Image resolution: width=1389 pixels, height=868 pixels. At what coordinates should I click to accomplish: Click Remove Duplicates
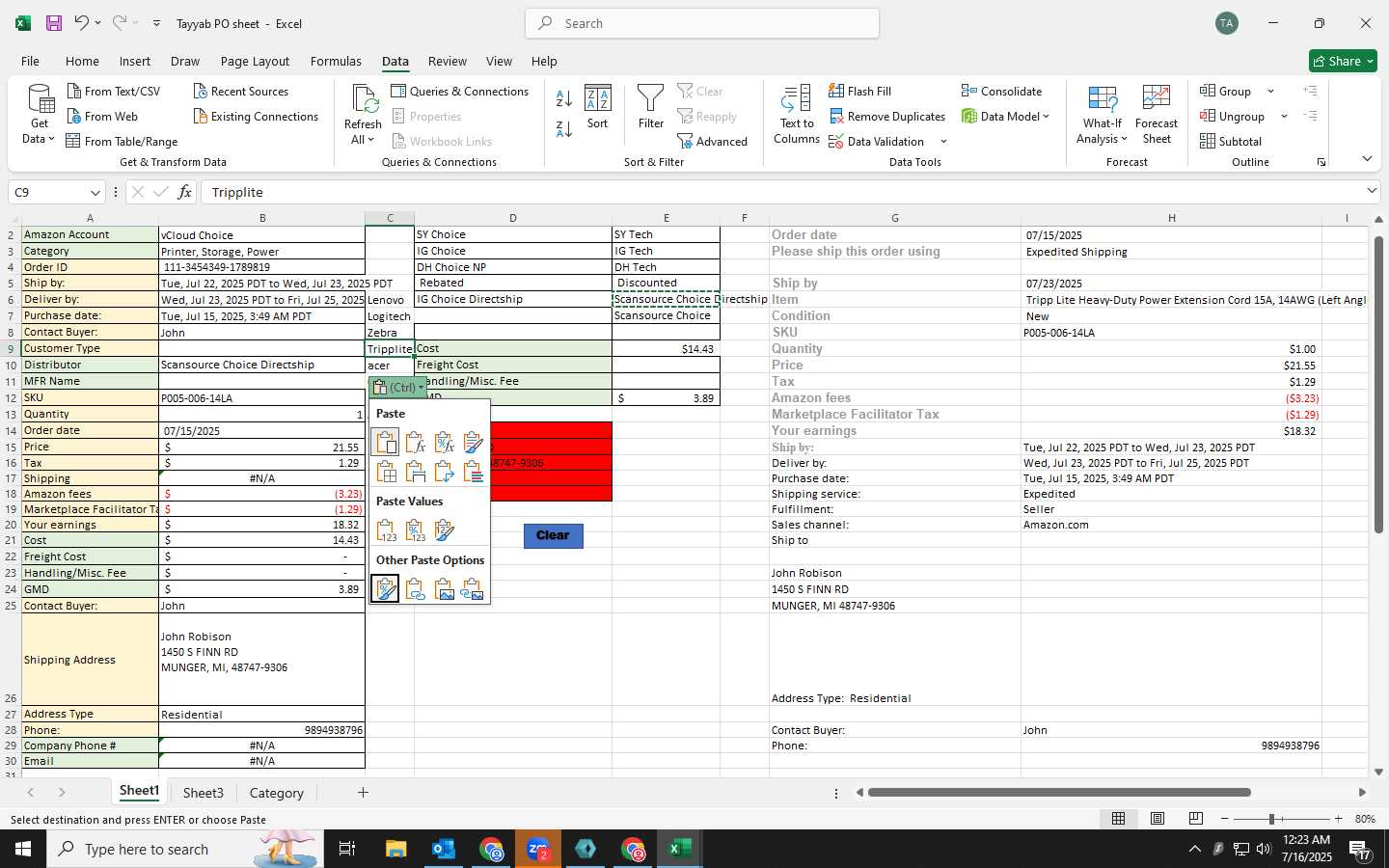886,117
